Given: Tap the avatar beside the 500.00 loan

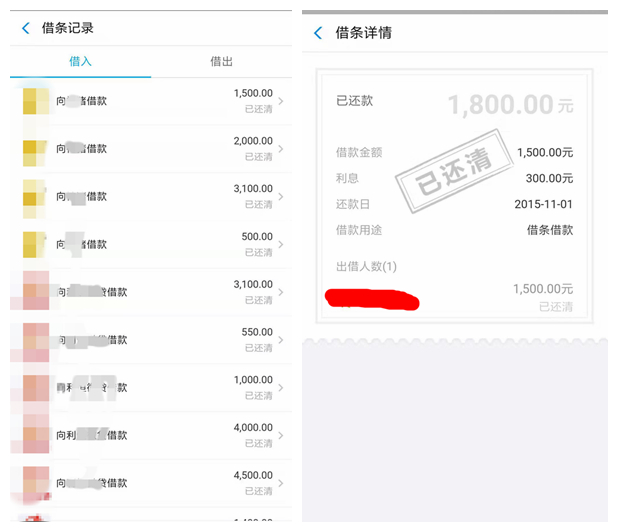Looking at the screenshot, I should 35,244.
